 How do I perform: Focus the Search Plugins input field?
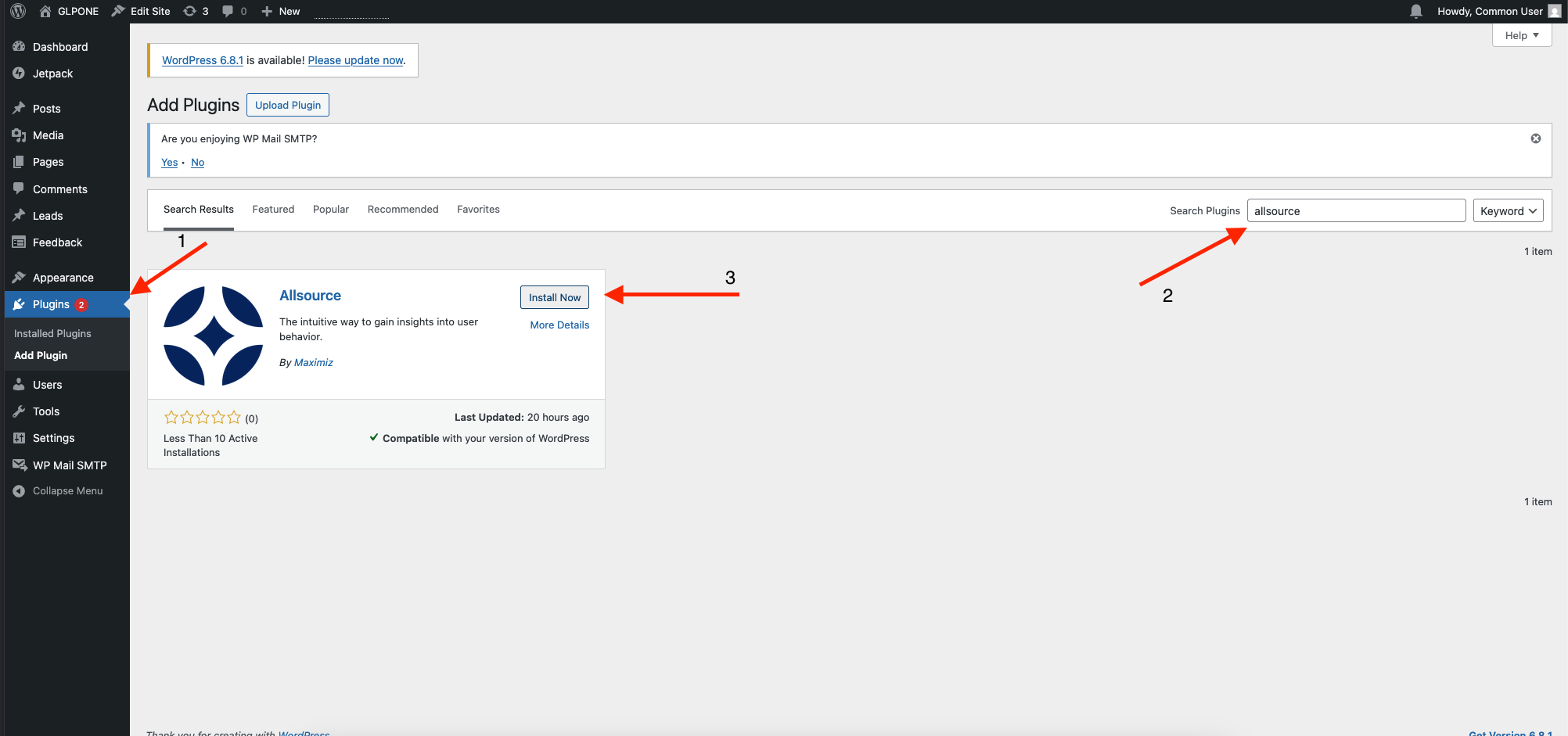click(x=1356, y=210)
